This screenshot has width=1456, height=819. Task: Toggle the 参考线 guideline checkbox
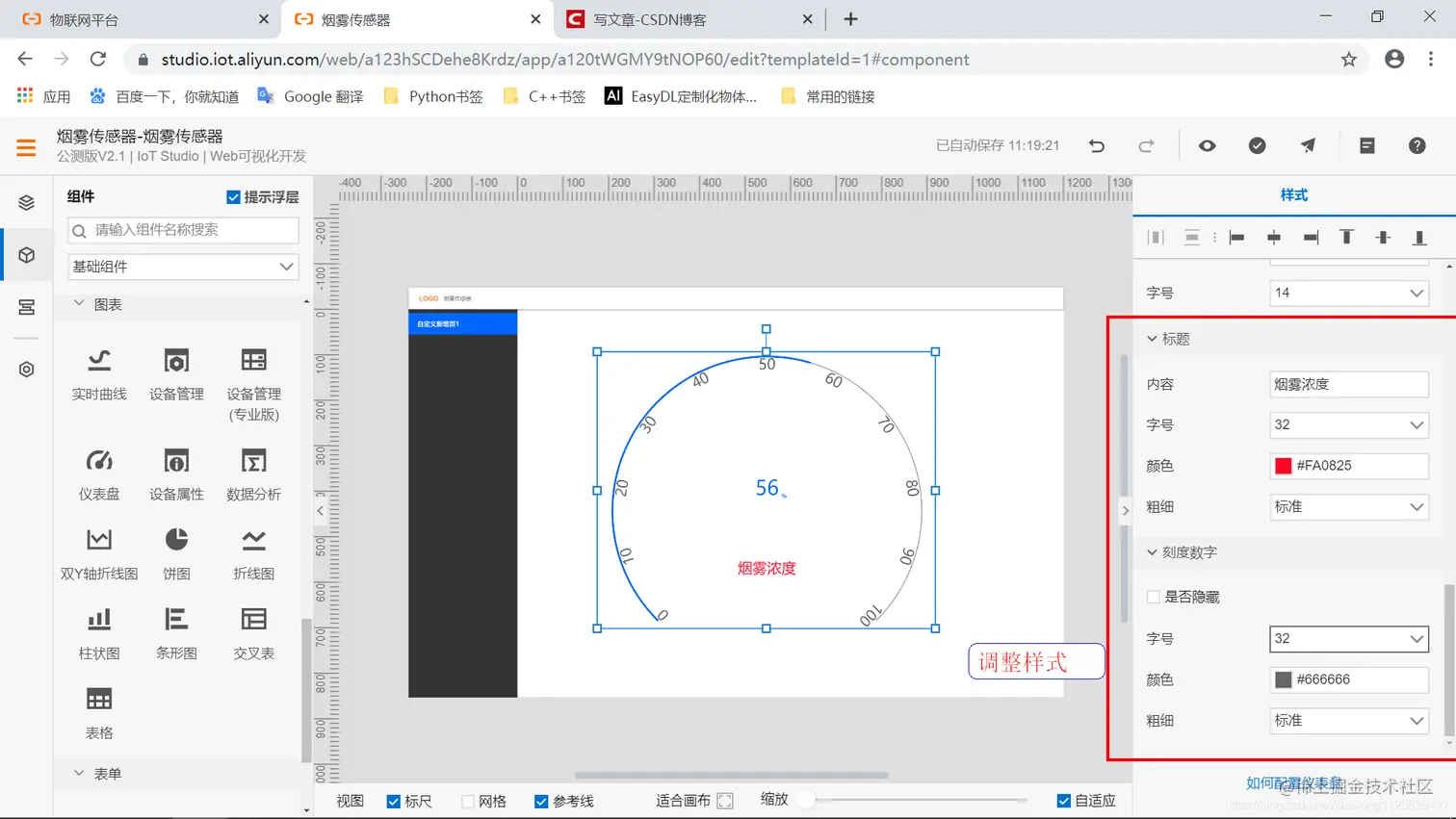point(541,801)
